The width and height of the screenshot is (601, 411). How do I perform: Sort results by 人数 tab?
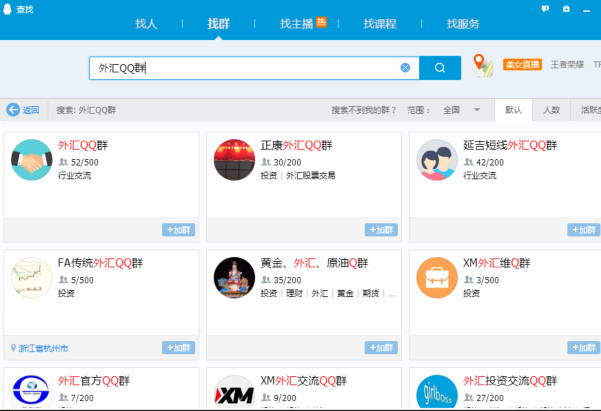(552, 110)
